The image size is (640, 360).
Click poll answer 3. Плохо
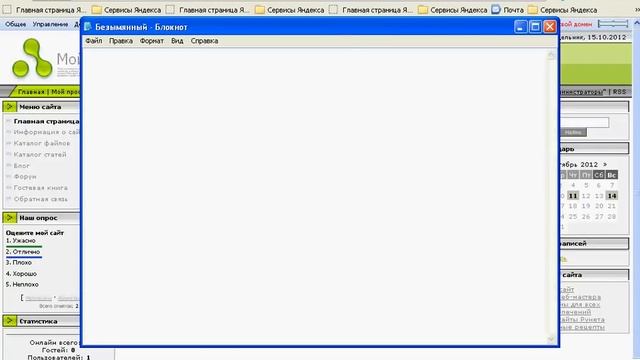(x=19, y=262)
